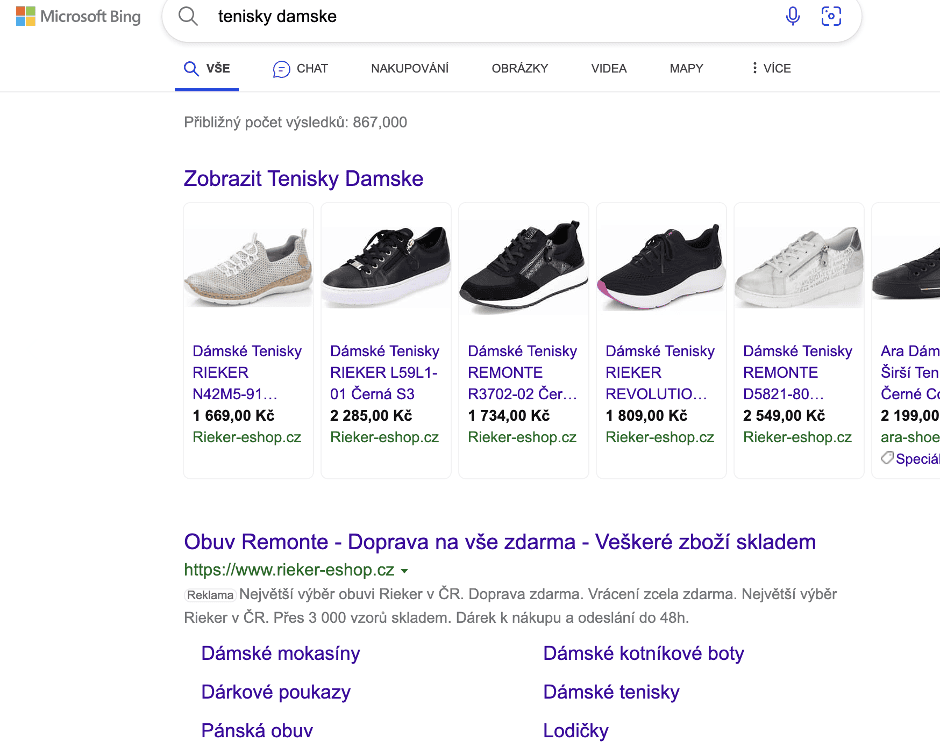Expand the rieker-eshop.cz ad URL dropdown arrow
The height and width of the screenshot is (750, 941).
point(404,571)
